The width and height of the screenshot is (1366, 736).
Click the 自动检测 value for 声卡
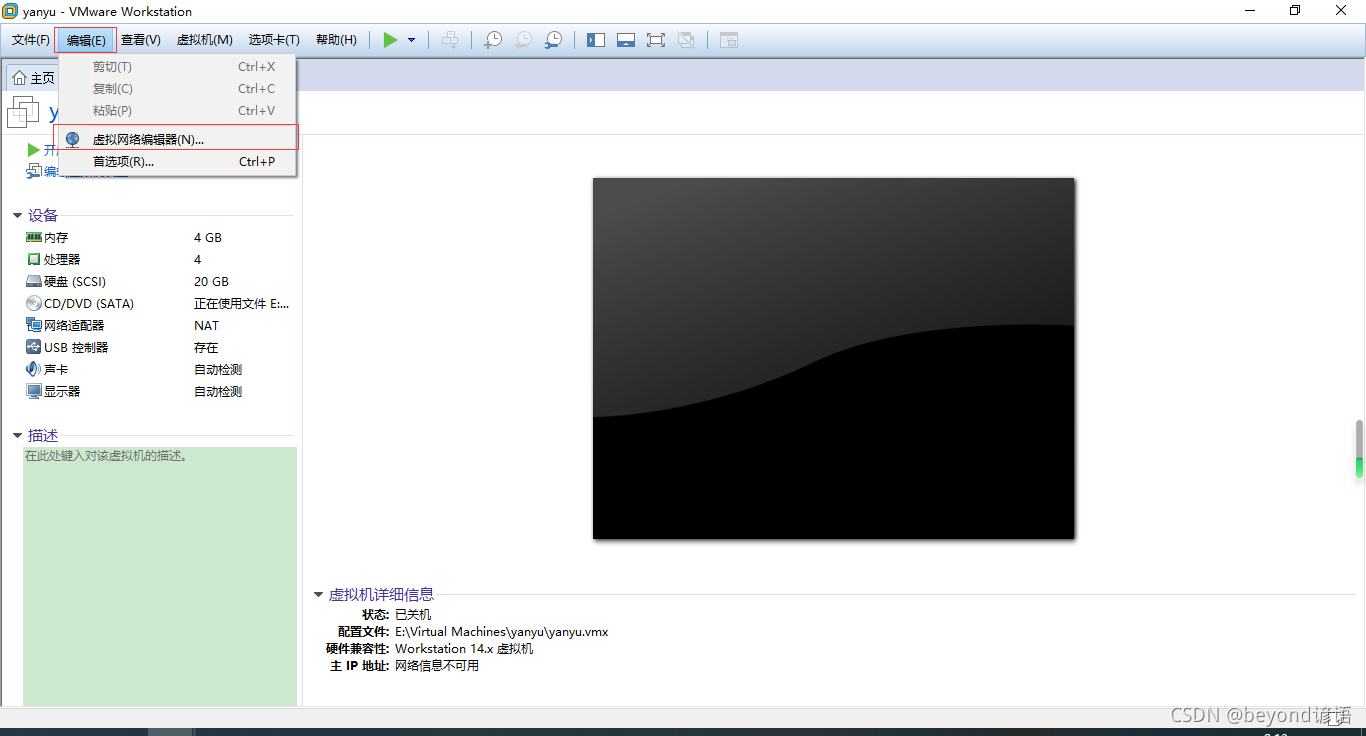point(218,369)
